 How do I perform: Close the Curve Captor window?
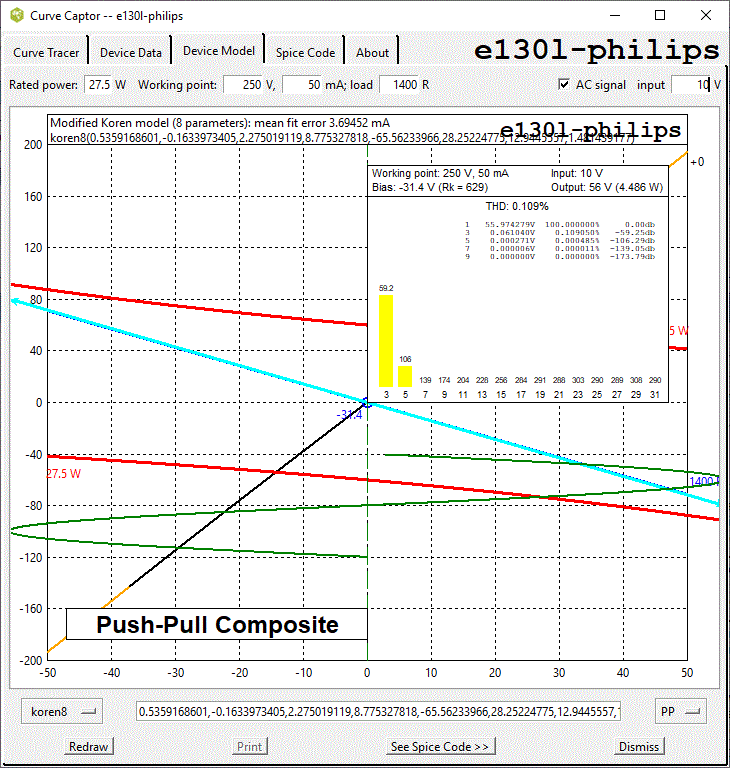[x=706, y=15]
